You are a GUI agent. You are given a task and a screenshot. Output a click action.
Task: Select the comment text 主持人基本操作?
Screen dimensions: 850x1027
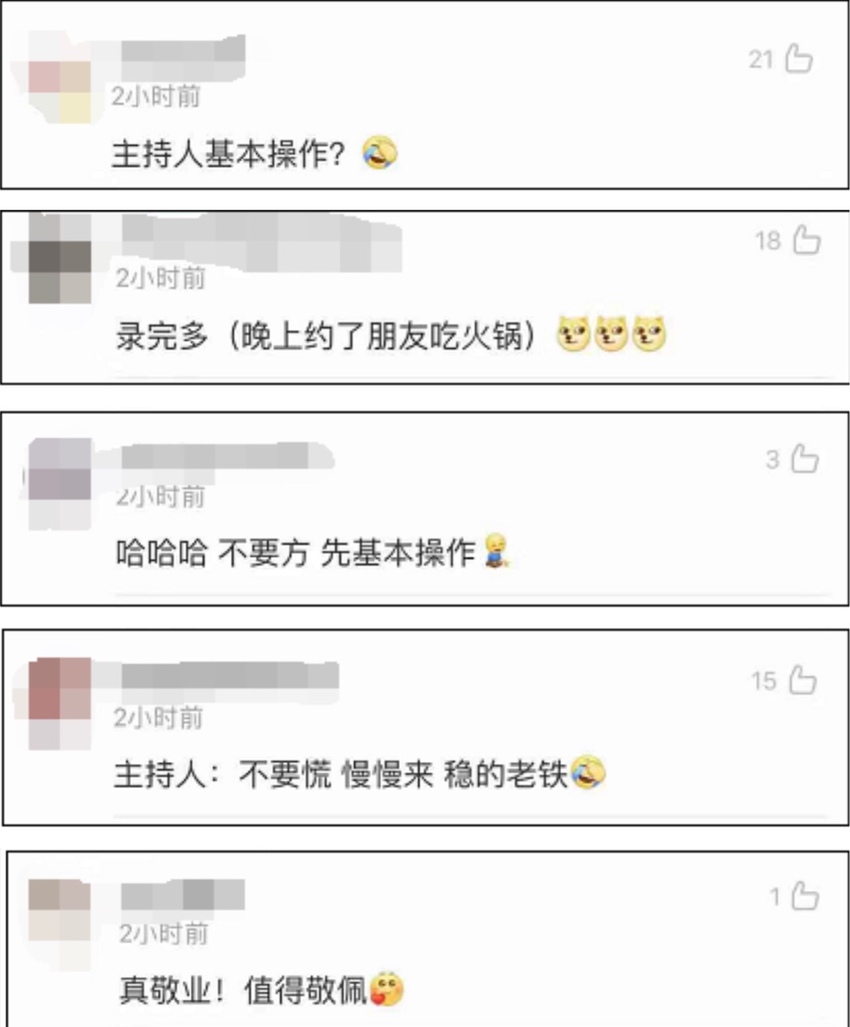coord(228,155)
